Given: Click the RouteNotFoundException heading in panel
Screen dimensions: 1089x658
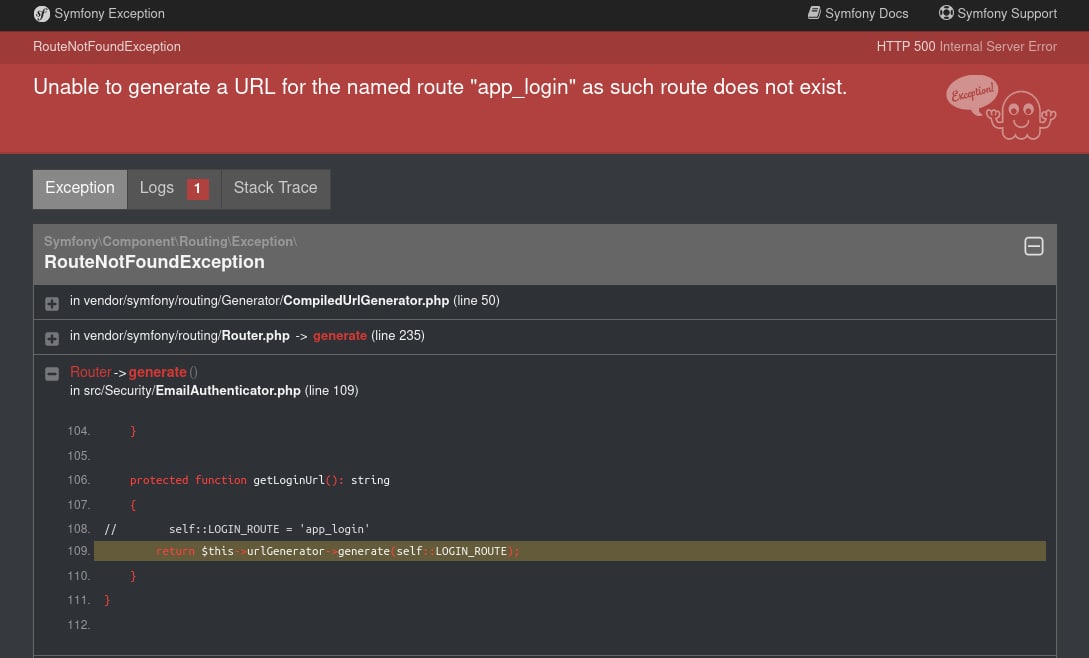Looking at the screenshot, I should (154, 262).
